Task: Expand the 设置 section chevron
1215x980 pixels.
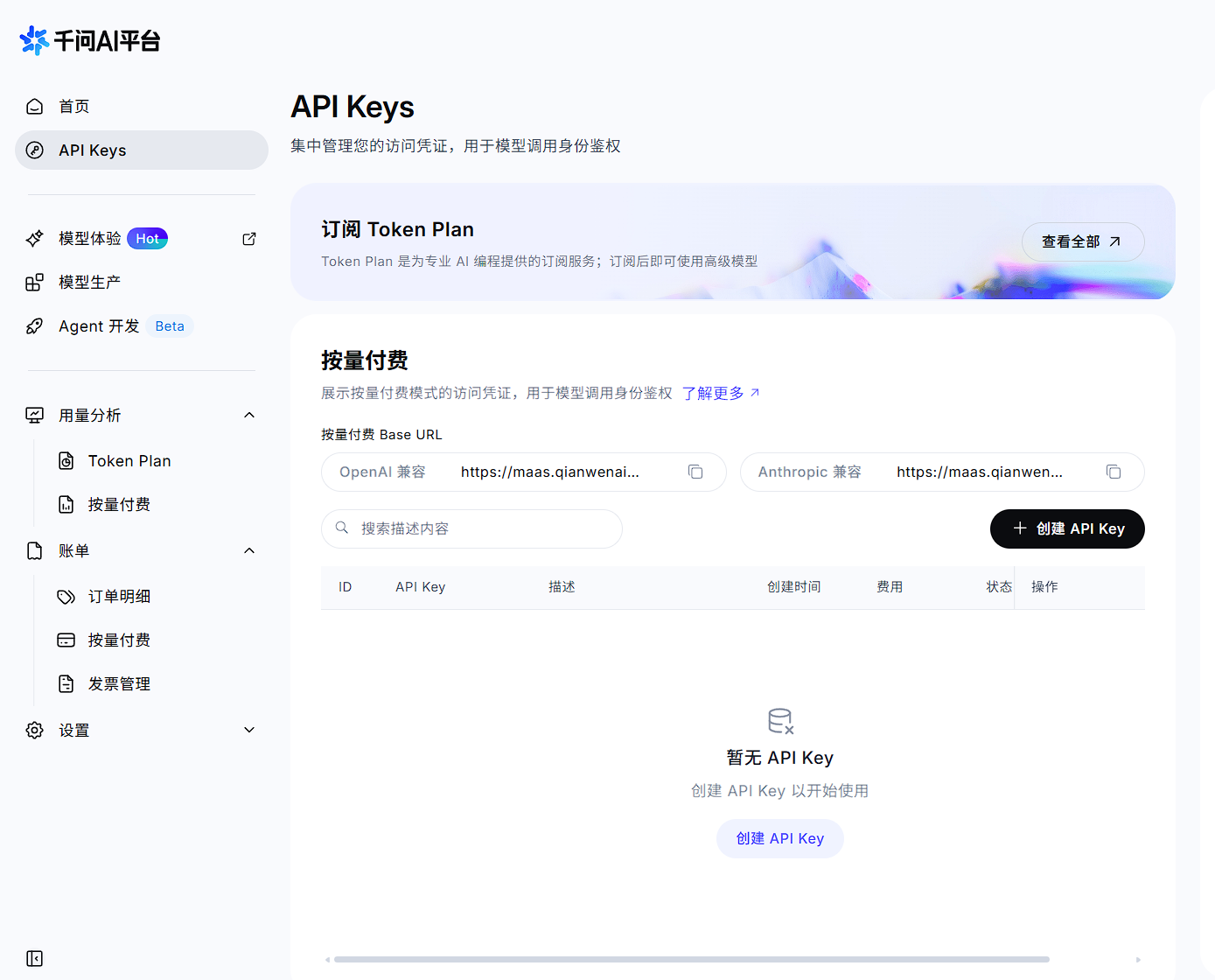Action: tap(249, 730)
